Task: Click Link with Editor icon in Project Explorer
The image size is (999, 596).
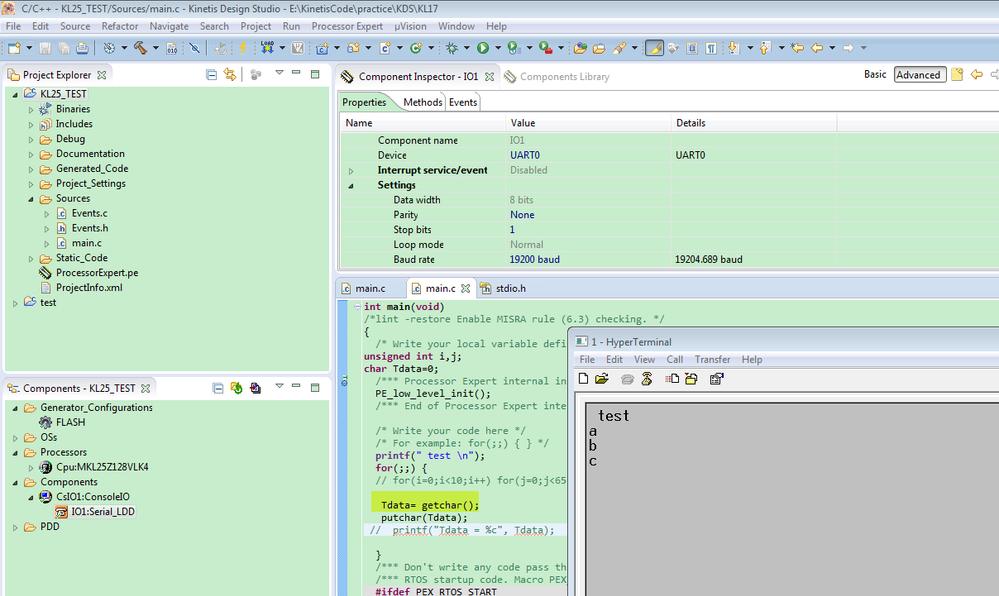Action: (230, 75)
